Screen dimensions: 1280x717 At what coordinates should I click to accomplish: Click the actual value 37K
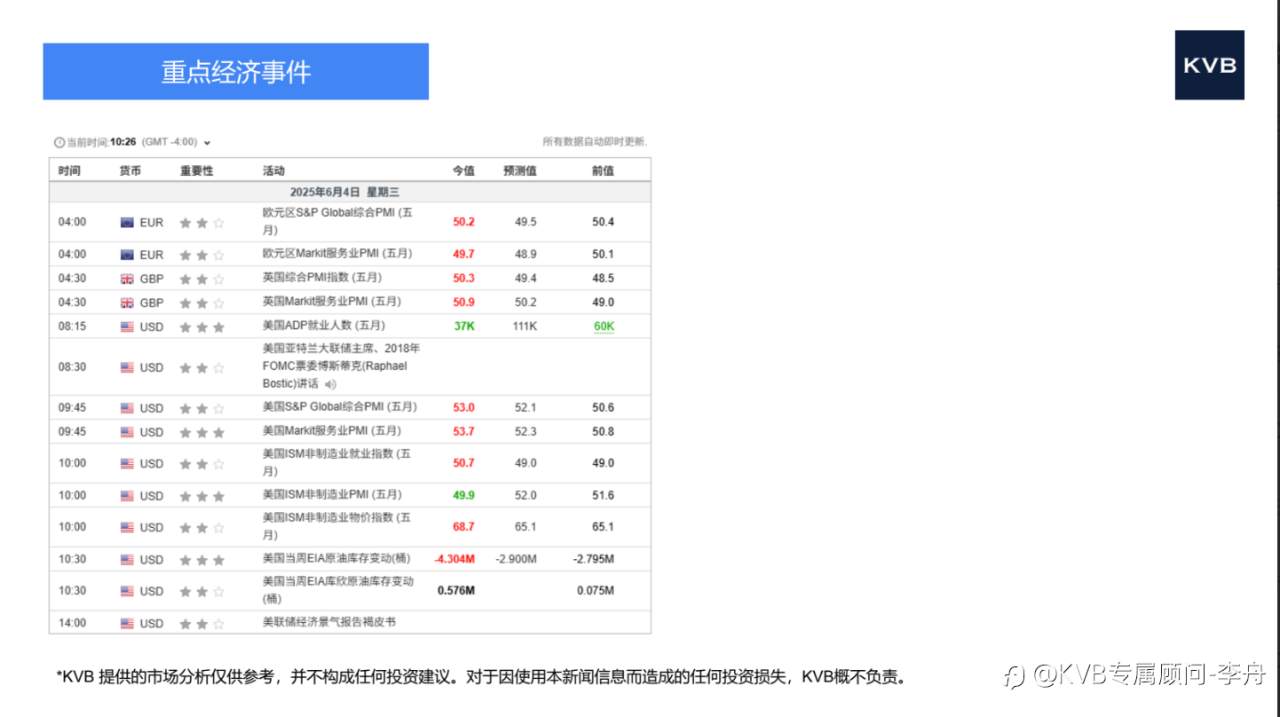pos(464,327)
